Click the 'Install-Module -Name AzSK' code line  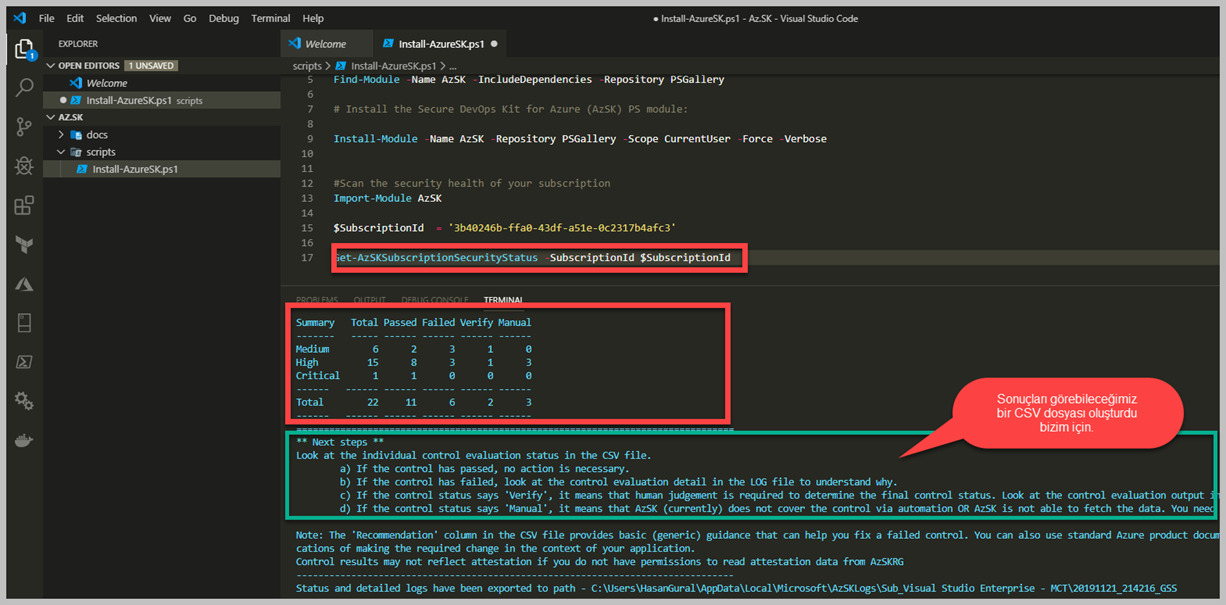[580, 139]
